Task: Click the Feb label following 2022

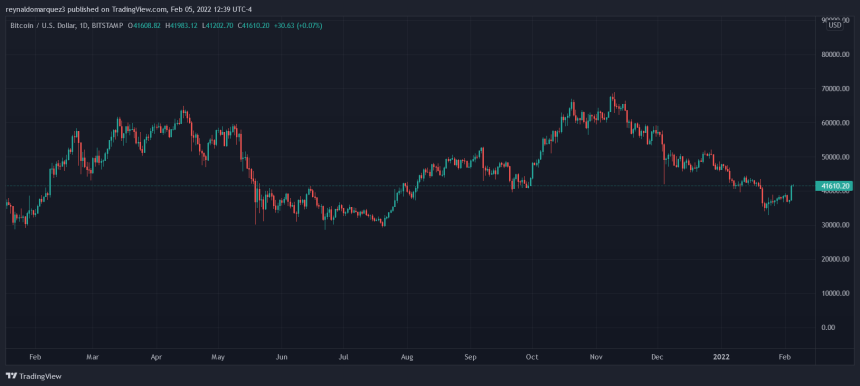Action: [x=785, y=357]
